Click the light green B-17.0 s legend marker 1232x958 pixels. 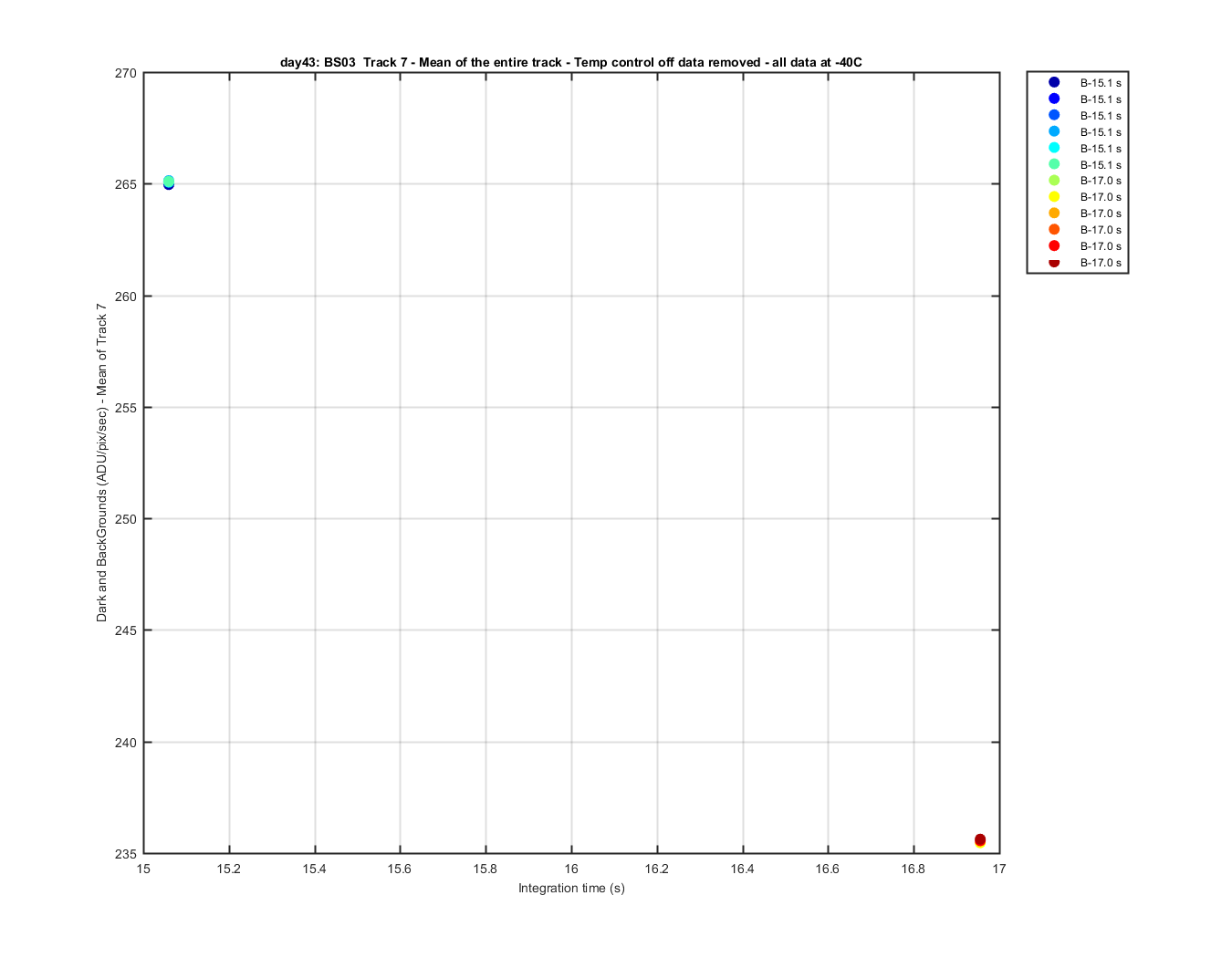click(1054, 181)
